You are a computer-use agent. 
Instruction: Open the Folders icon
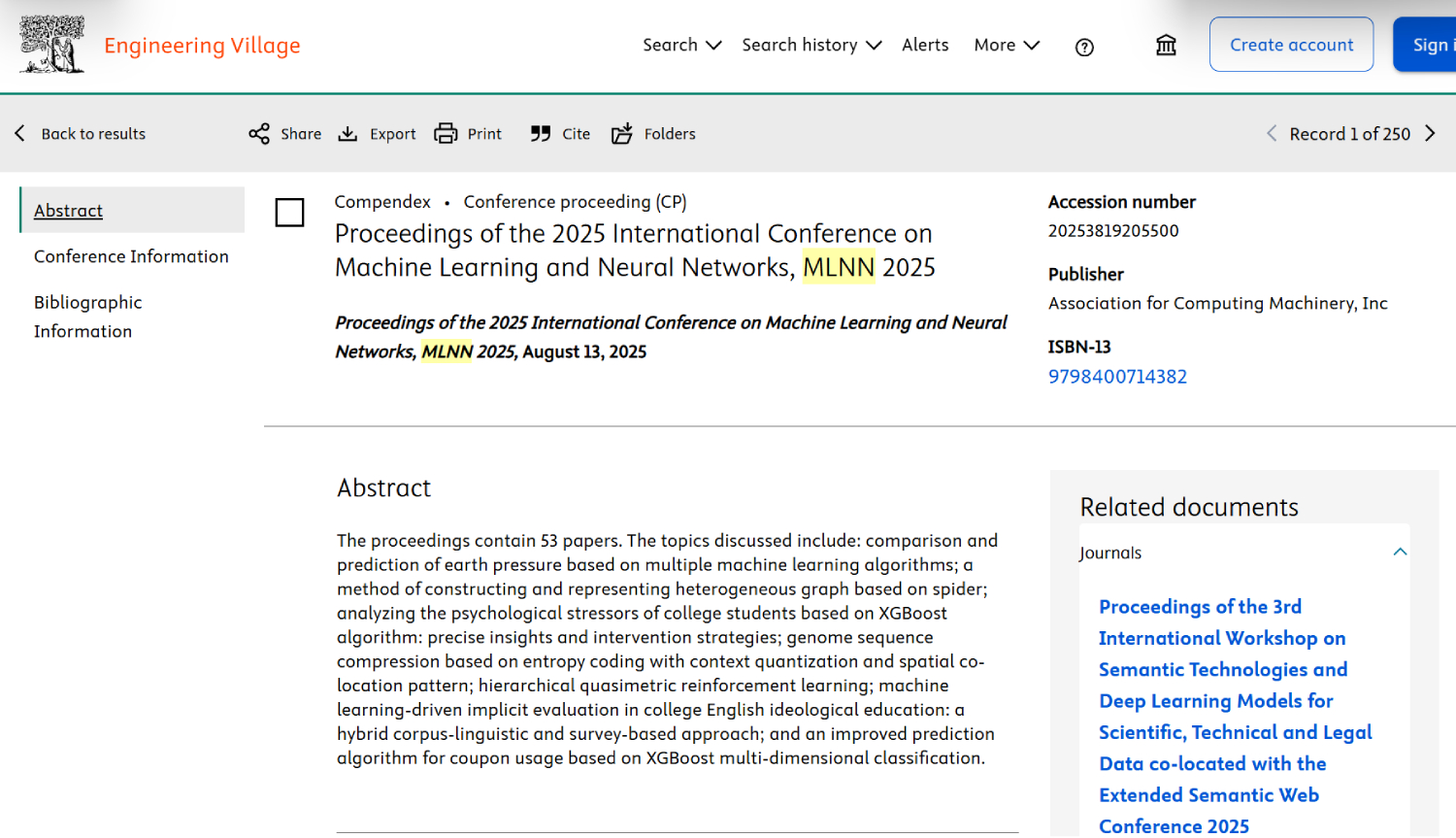(622, 134)
